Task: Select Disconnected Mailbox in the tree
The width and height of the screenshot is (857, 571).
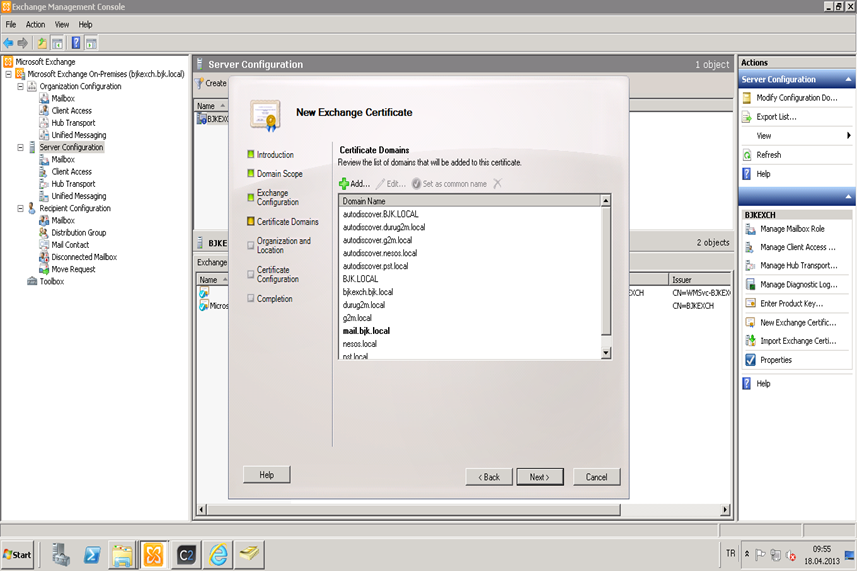Action: pyautogui.click(x=84, y=257)
